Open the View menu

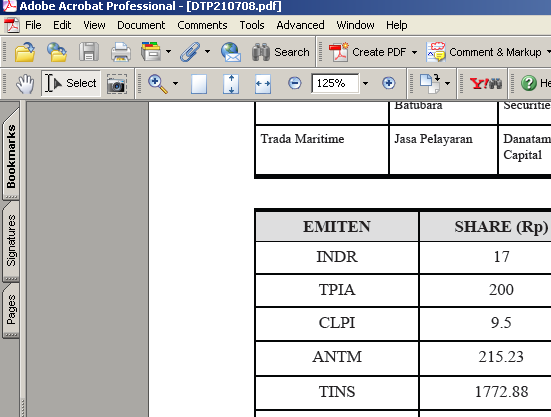click(94, 25)
